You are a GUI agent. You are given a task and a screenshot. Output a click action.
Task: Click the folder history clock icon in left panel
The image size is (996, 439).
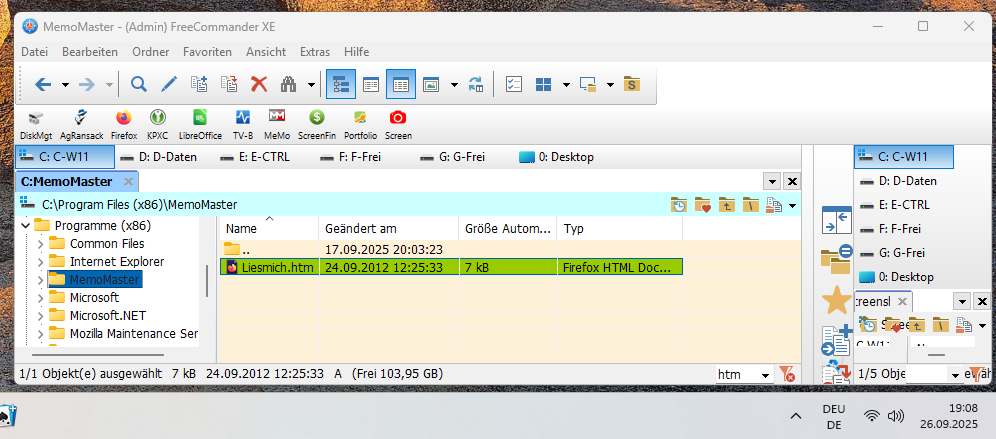[x=679, y=205]
